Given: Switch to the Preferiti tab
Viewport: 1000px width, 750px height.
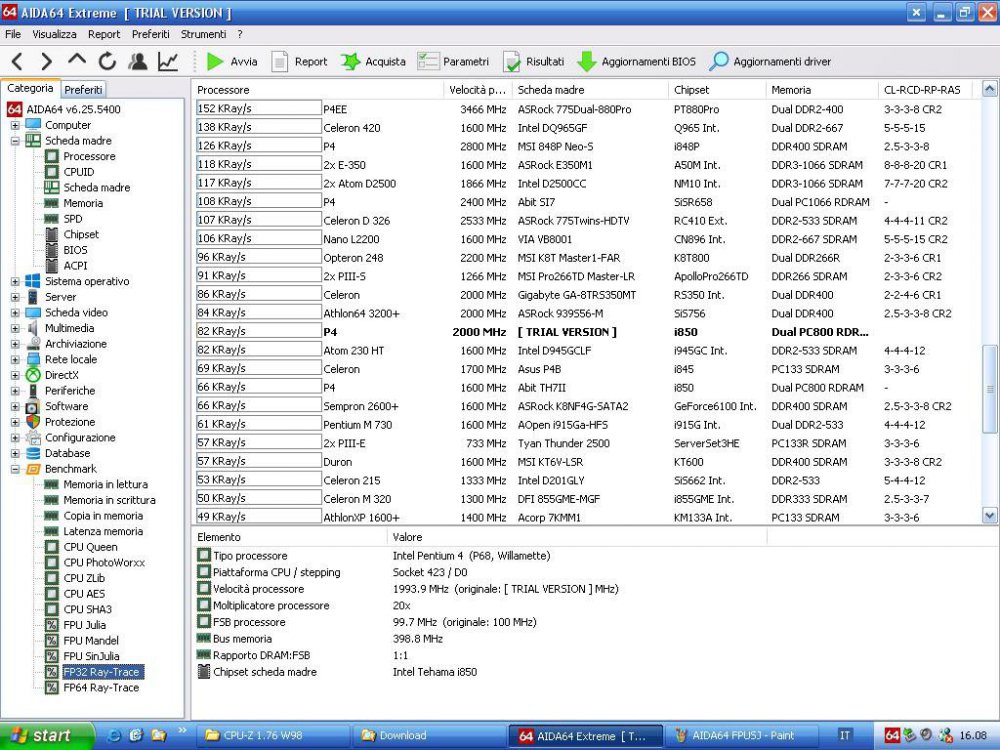Looking at the screenshot, I should pyautogui.click(x=83, y=89).
